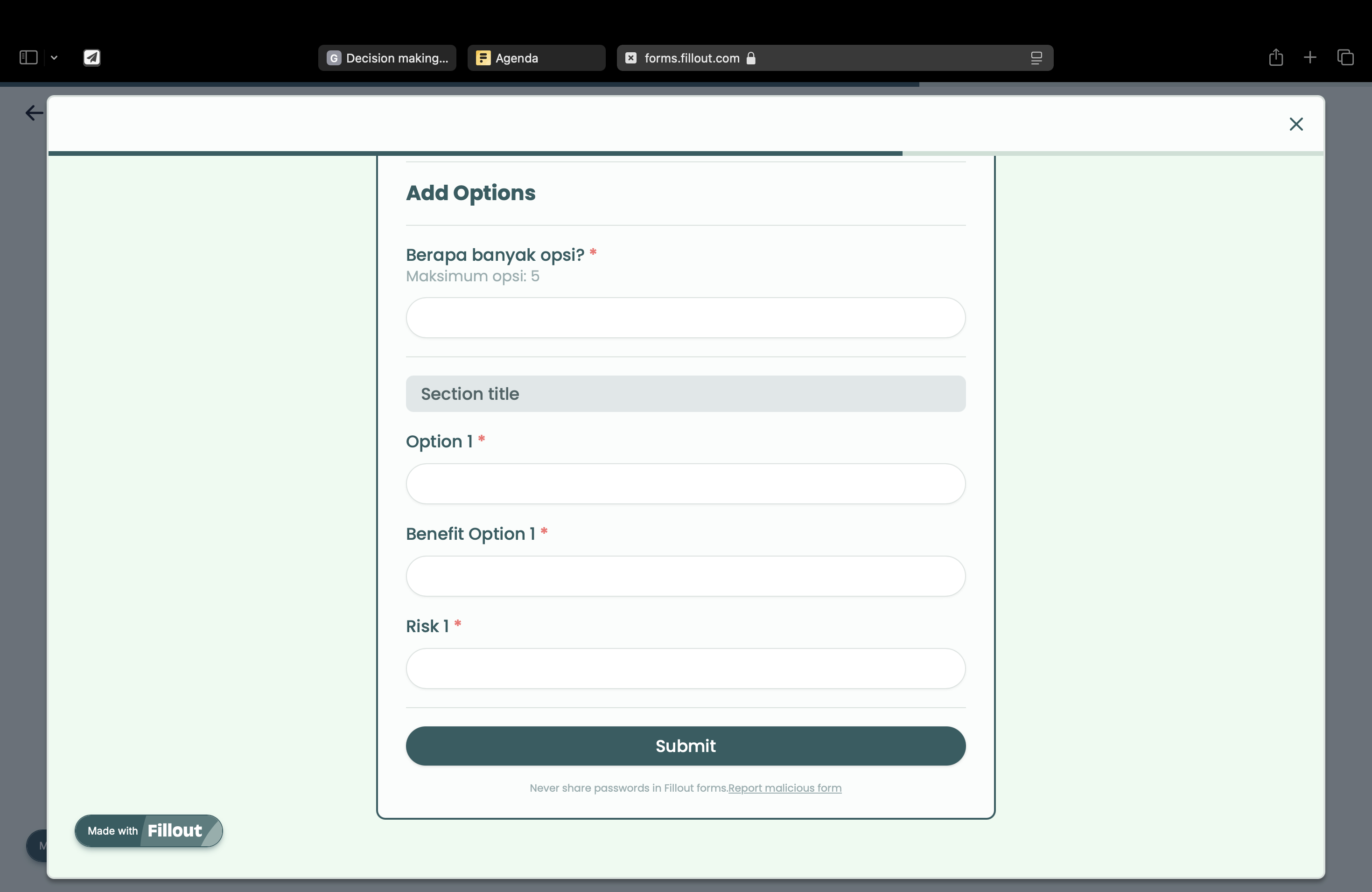Click the paper plane extension icon
The image size is (1372, 892).
(x=91, y=58)
